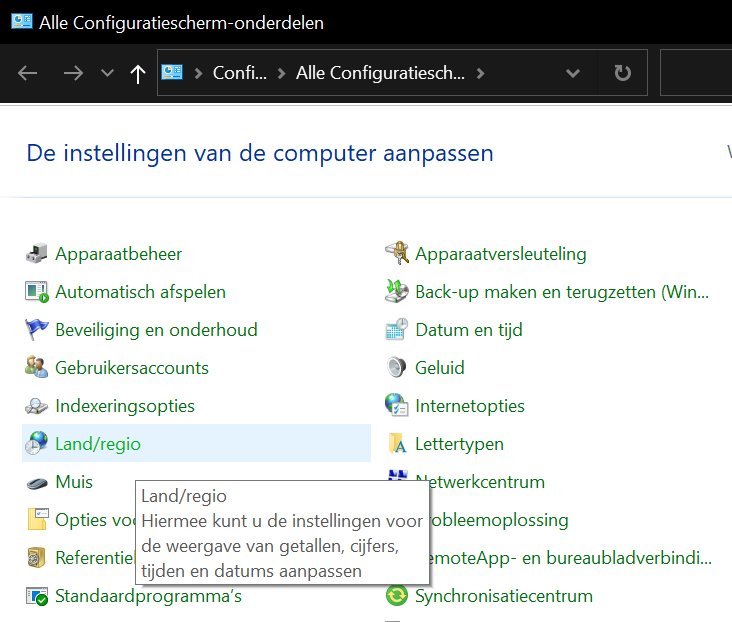732x622 pixels.
Task: Click the Opties voor folder icon
Action: point(38,519)
